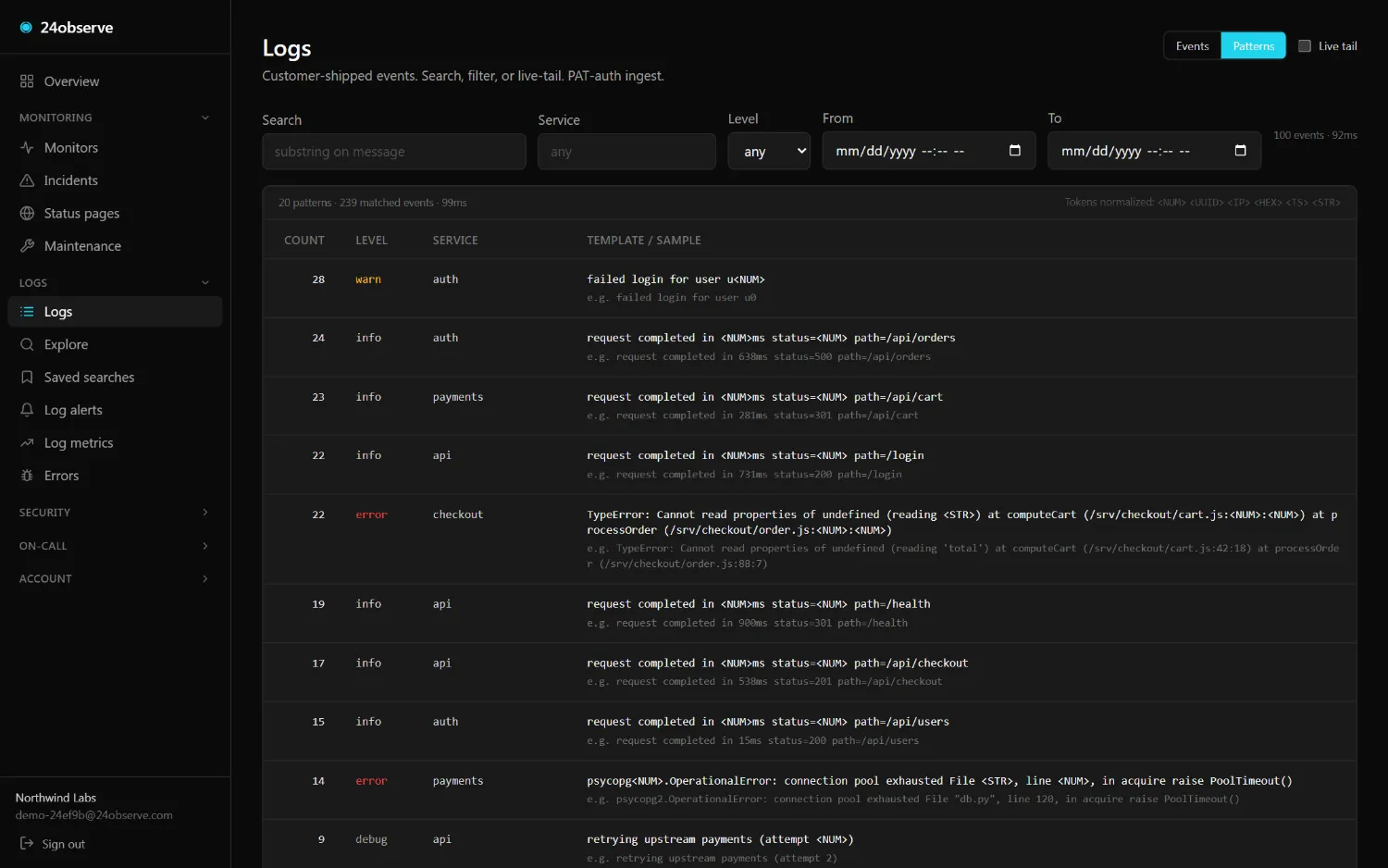1388x868 pixels.
Task: Select pattern row with path=/health
Action: click(x=810, y=614)
